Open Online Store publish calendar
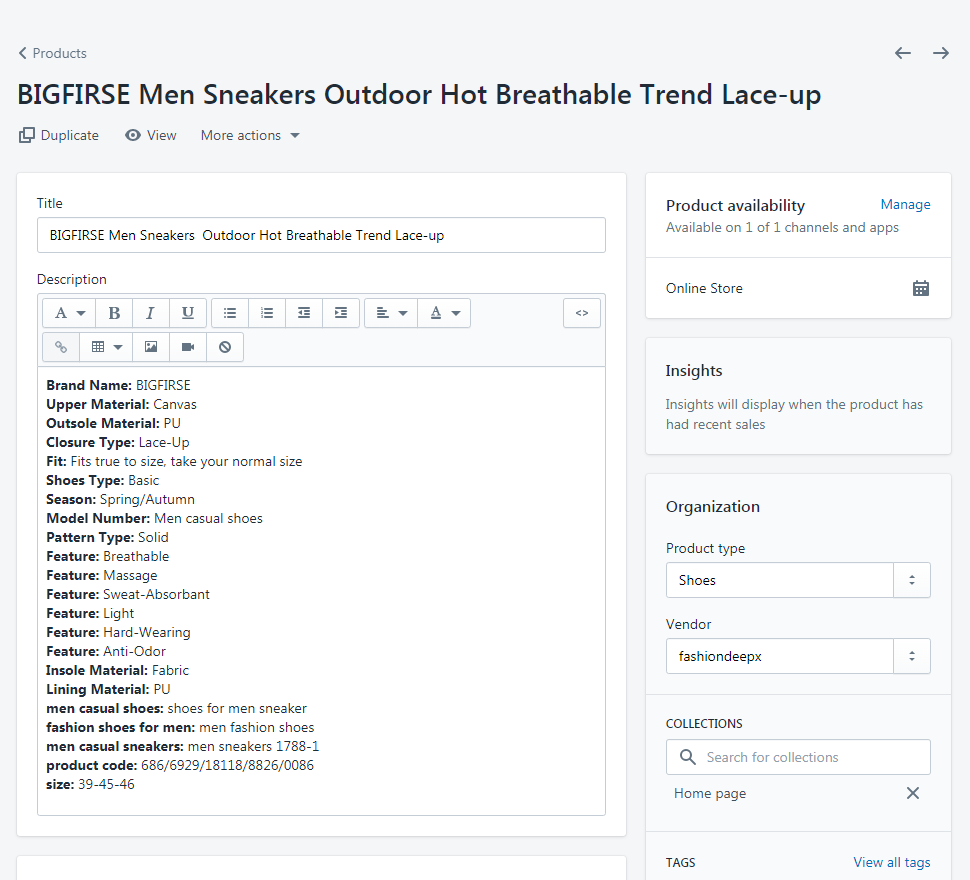Image resolution: width=970 pixels, height=880 pixels. 921,288
